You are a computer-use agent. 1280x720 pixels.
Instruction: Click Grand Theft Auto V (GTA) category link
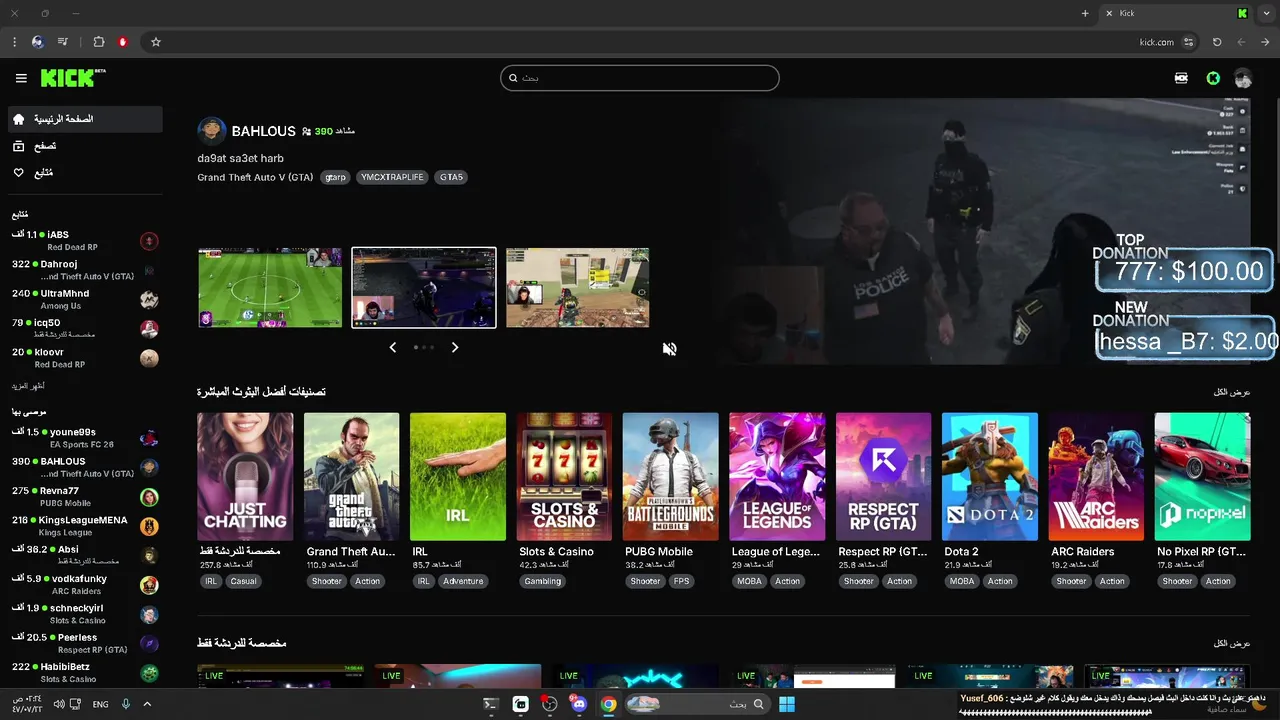point(255,177)
